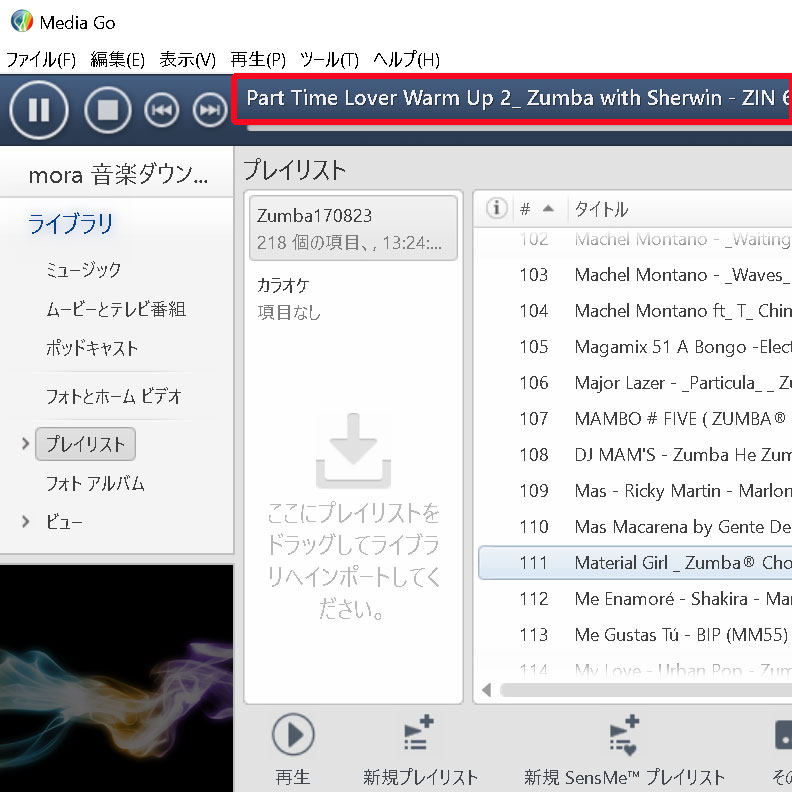Screen dimensions: 792x792
Task: Select track 111 Material Girl
Action: [x=635, y=563]
